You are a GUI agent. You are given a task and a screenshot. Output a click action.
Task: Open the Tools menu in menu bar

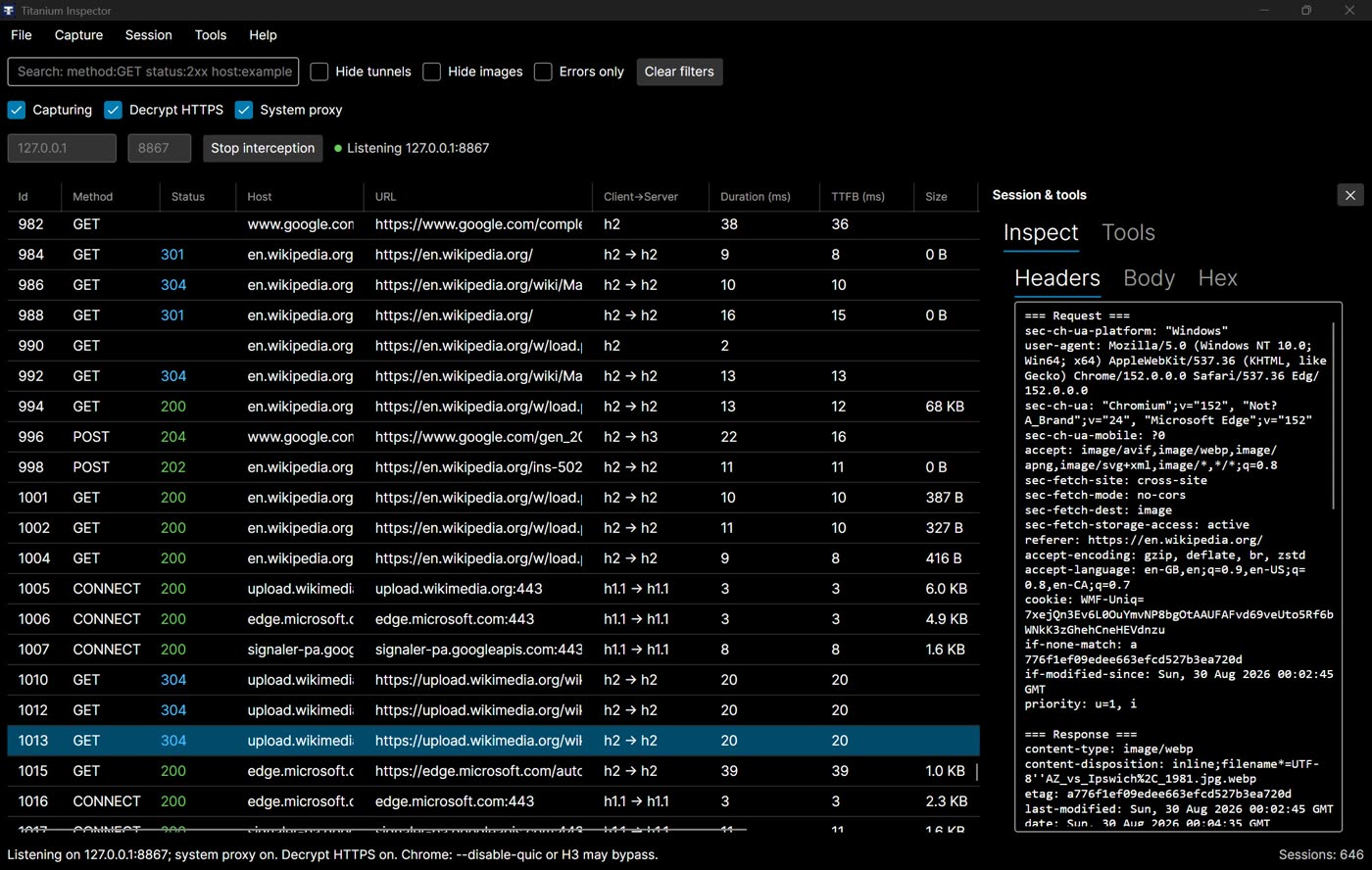click(x=211, y=35)
